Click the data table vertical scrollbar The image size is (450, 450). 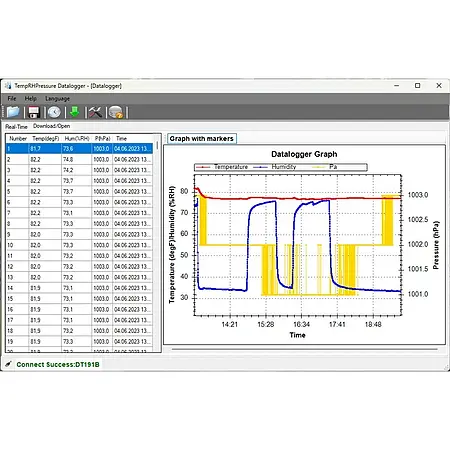point(157,243)
